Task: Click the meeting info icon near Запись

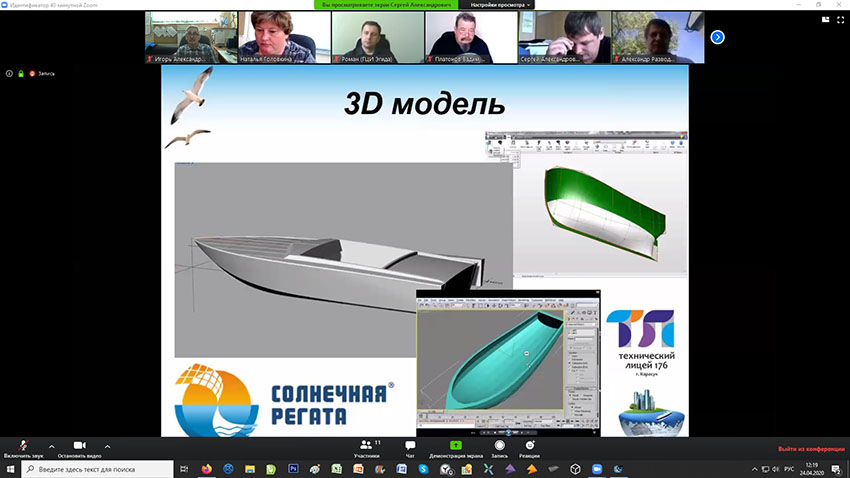Action: [x=9, y=73]
